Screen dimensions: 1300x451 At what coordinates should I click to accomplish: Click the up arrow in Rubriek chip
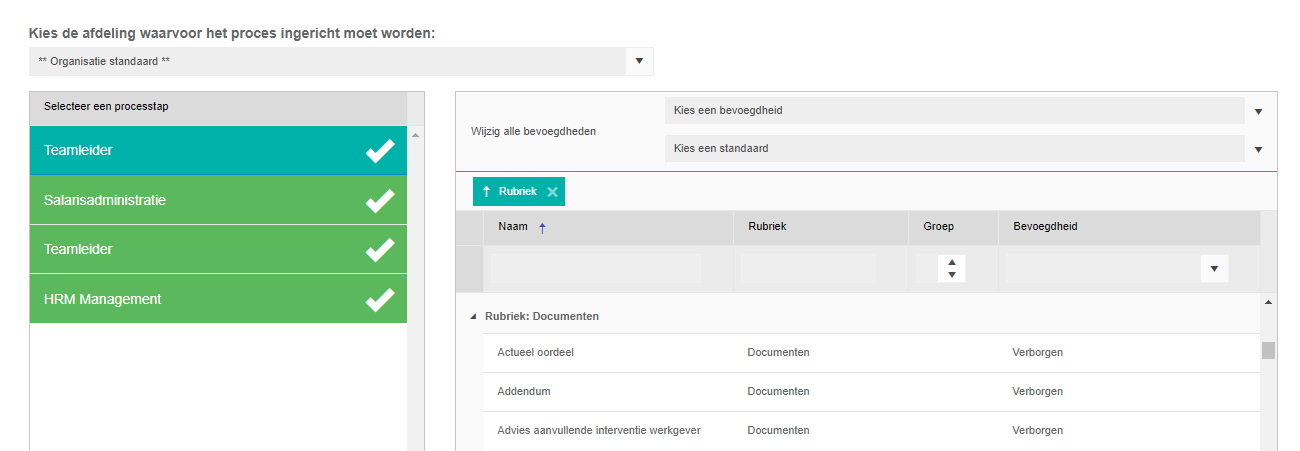pos(487,191)
